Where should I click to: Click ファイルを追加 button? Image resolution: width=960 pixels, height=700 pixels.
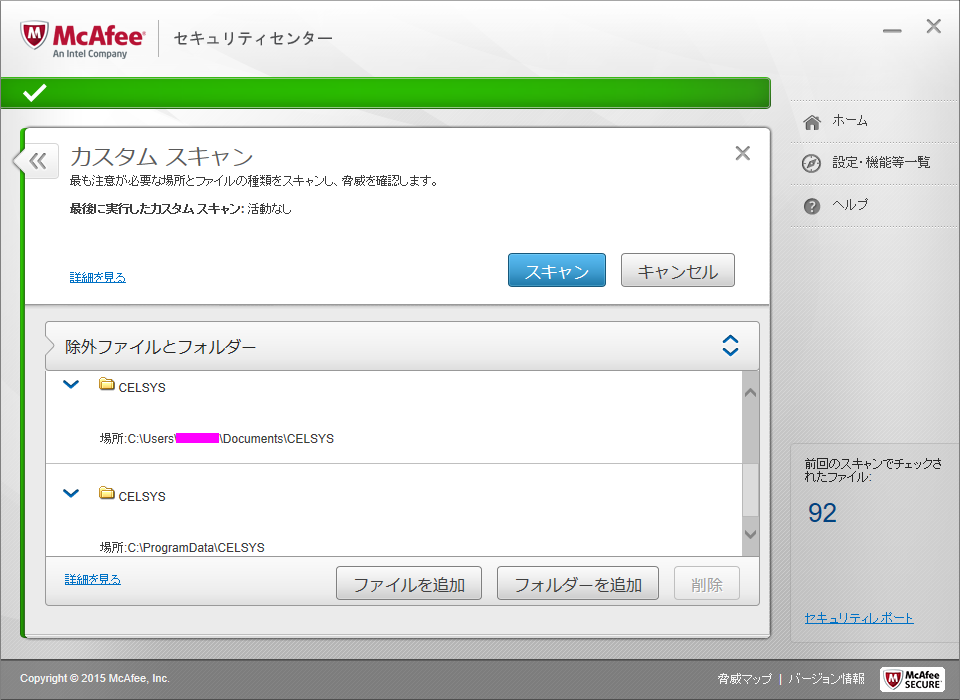pyautogui.click(x=409, y=584)
